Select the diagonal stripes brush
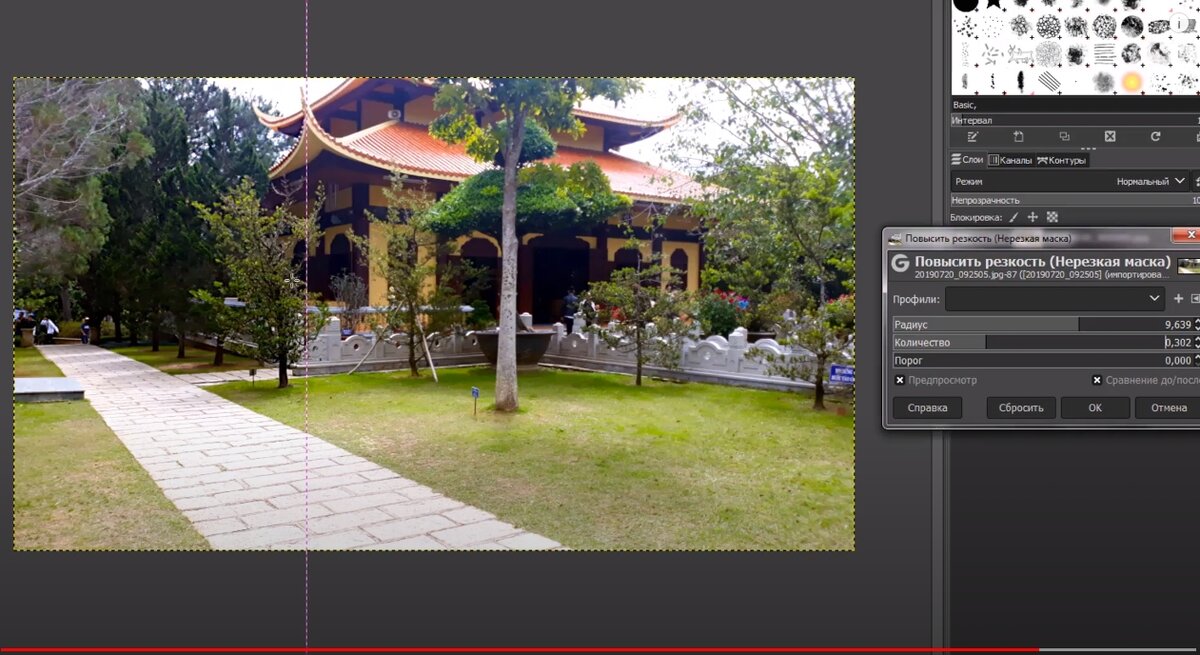 (1048, 81)
